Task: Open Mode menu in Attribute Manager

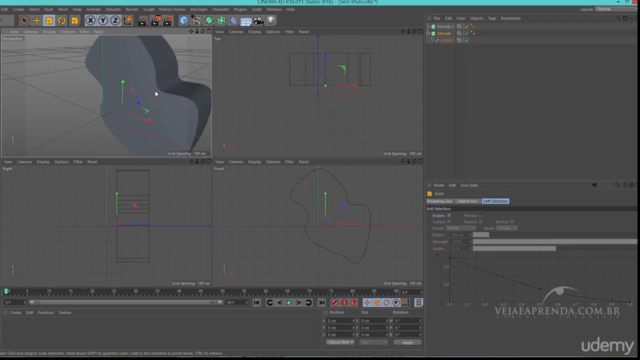Action: click(x=439, y=185)
